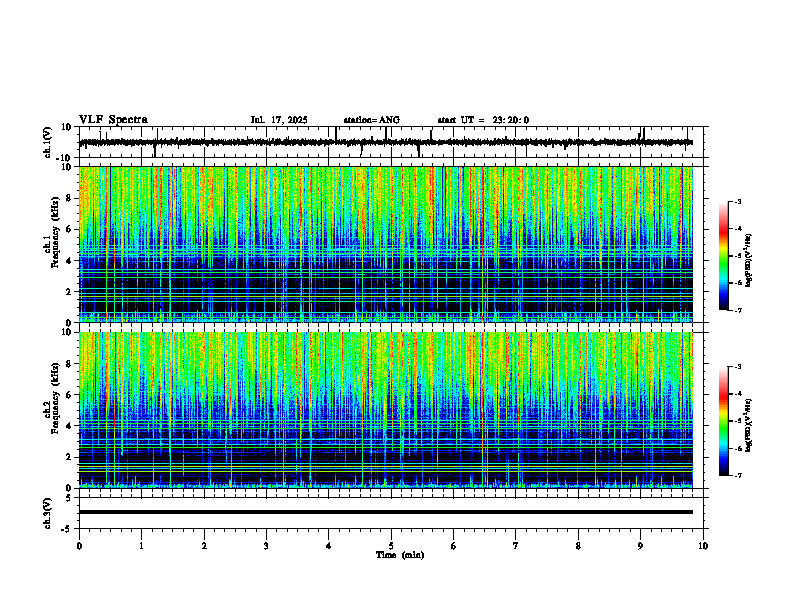Click the time axis tick label "7"
This screenshot has width=792, height=612.
point(516,546)
